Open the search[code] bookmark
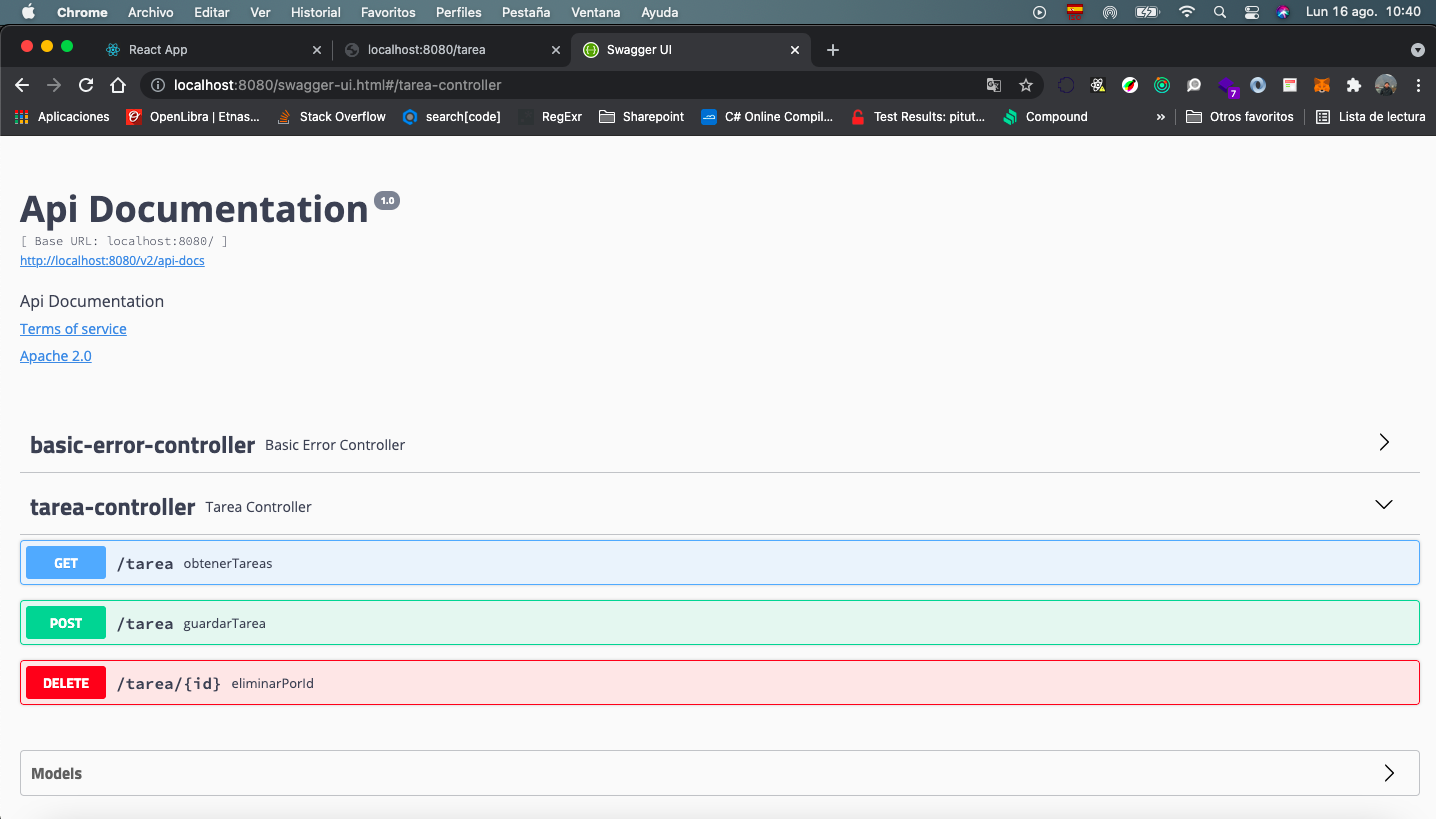 tap(451, 117)
